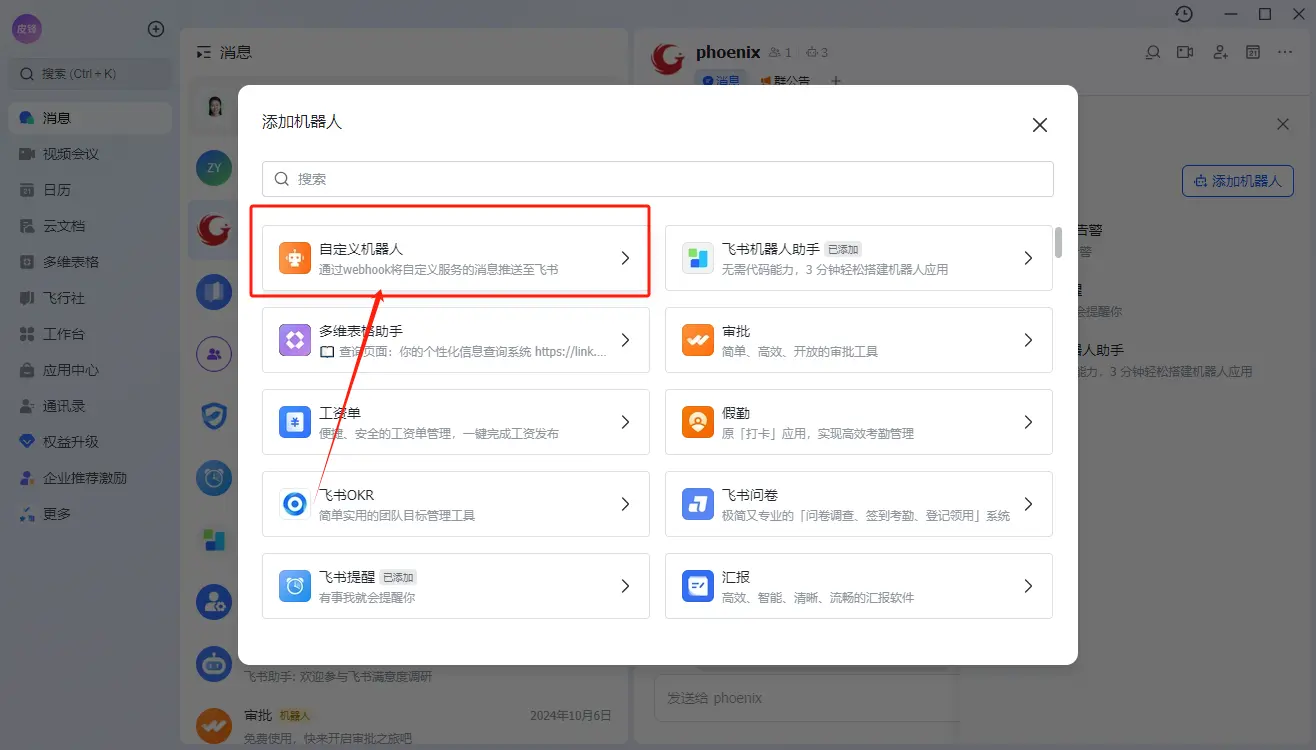The width and height of the screenshot is (1316, 750).
Task: Click the 皮锋 user avatar
Action: click(27, 29)
